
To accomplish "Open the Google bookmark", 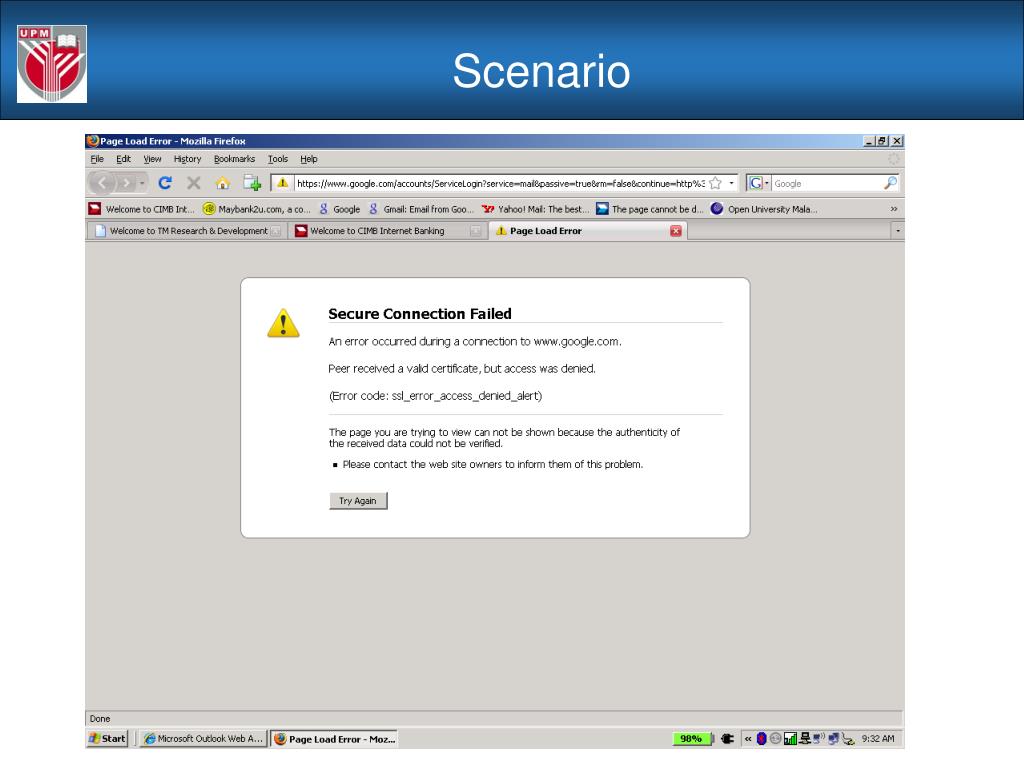I will point(340,209).
